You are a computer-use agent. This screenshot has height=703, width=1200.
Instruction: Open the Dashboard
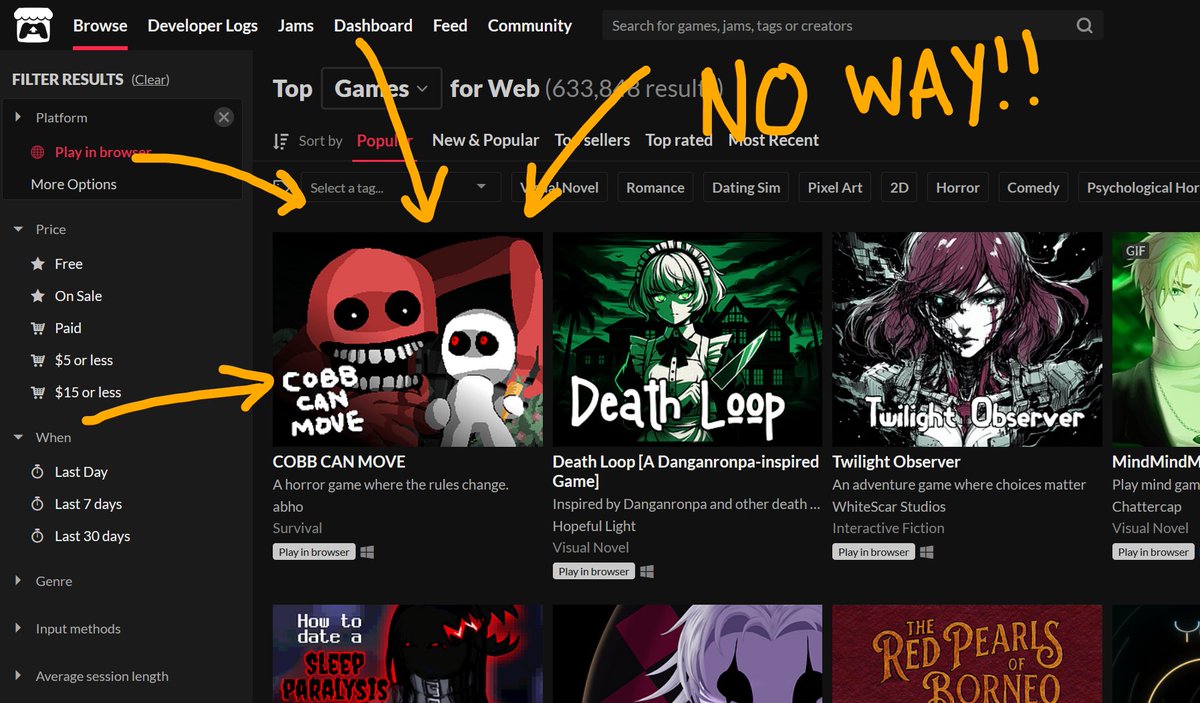[x=373, y=26]
